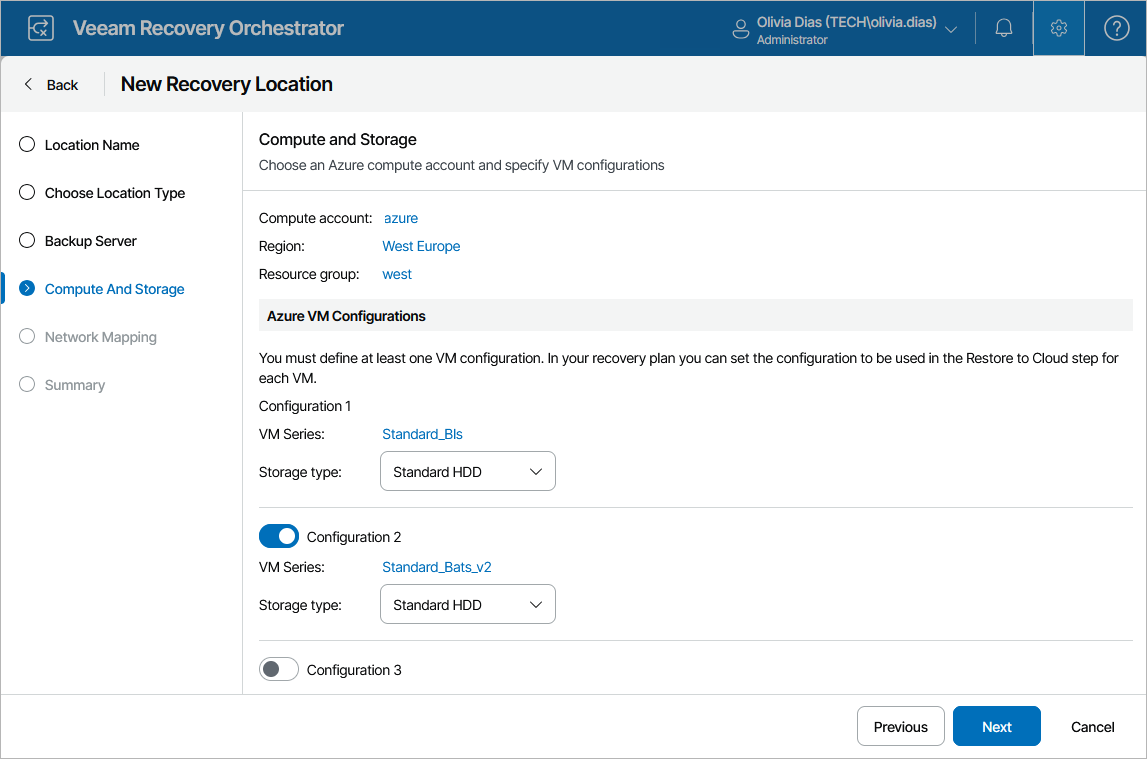Click the Previous button
The height and width of the screenshot is (759, 1147).
pyautogui.click(x=900, y=727)
